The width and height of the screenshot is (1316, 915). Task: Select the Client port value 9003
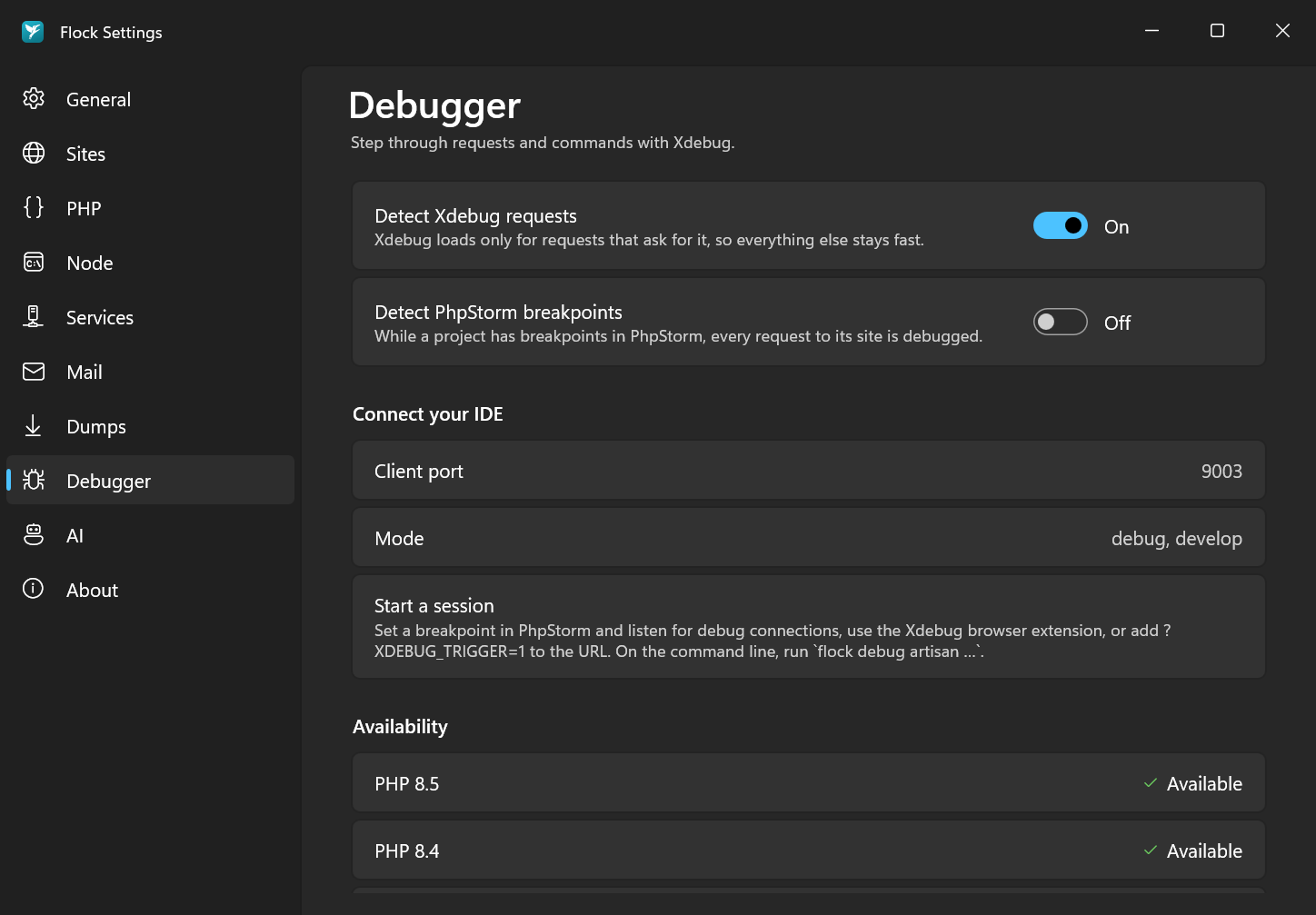pyautogui.click(x=1221, y=471)
